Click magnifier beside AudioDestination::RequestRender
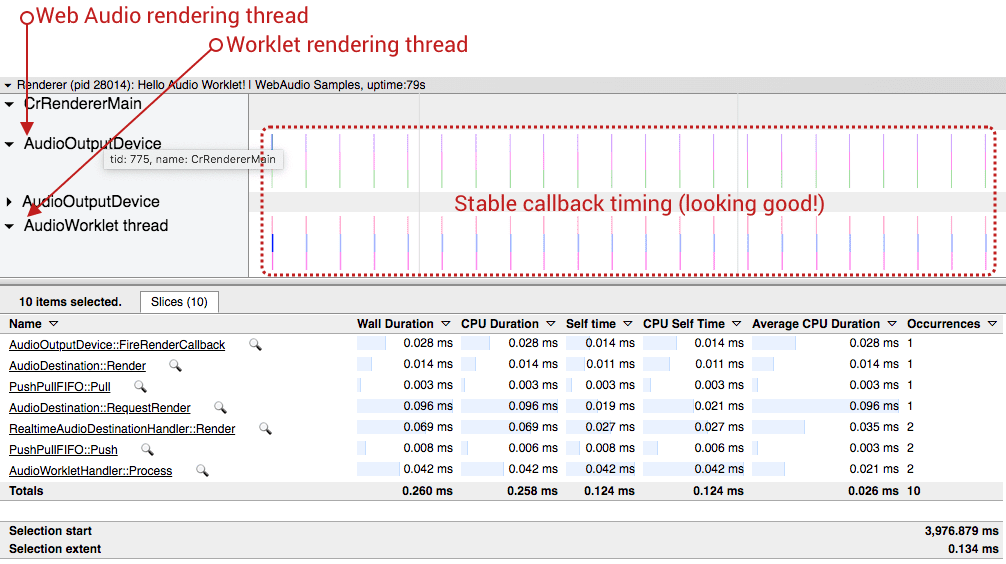 [x=220, y=407]
